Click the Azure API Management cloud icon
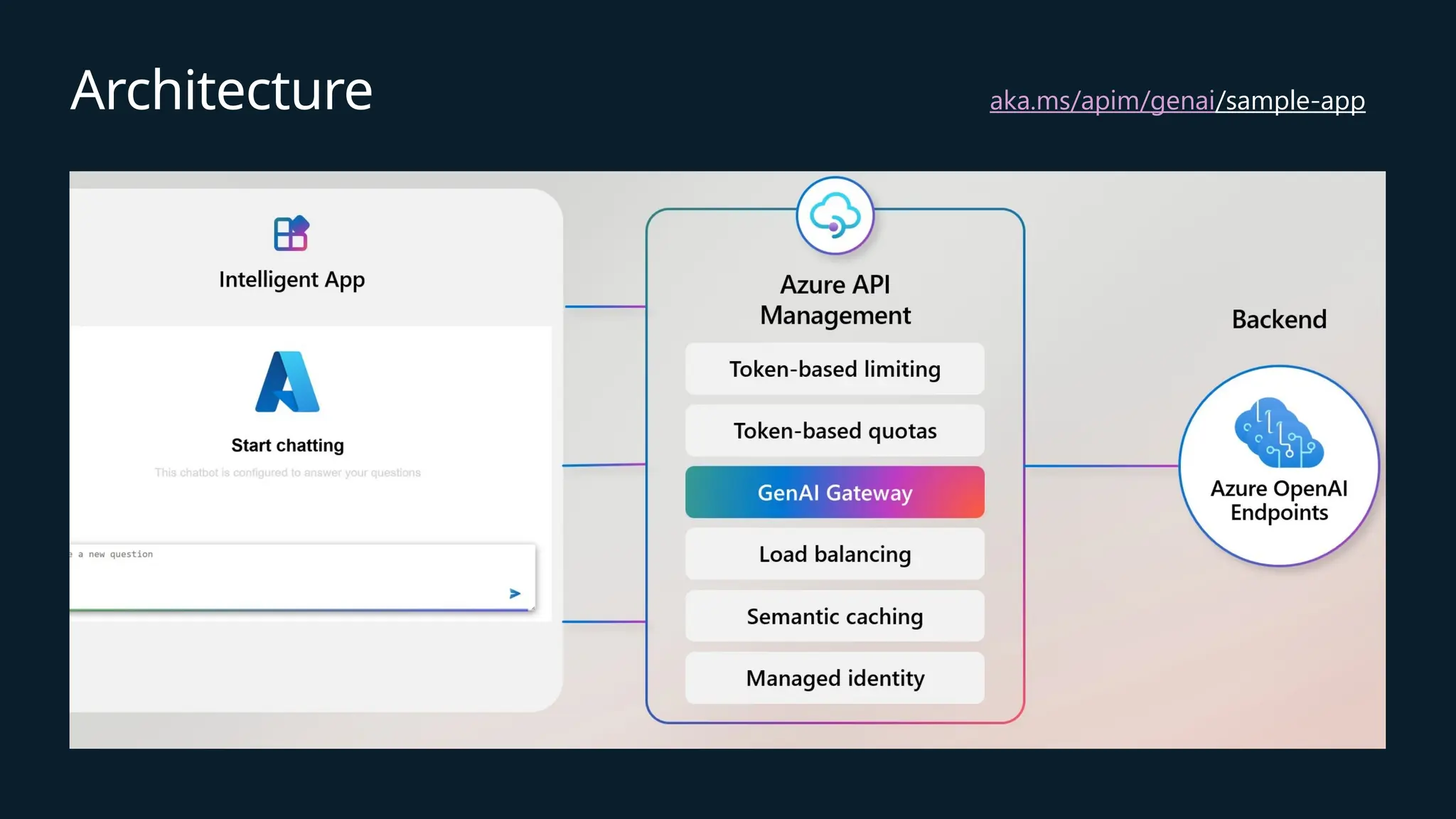 (835, 215)
